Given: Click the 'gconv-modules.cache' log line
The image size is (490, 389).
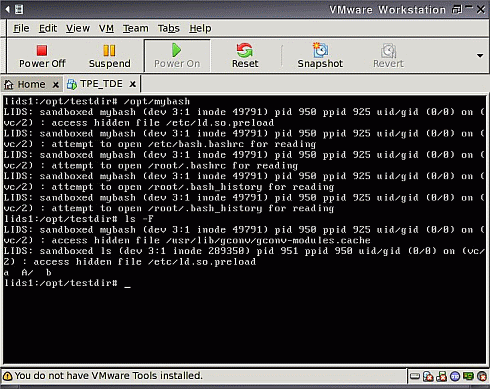Looking at the screenshot, I should tap(187, 240).
